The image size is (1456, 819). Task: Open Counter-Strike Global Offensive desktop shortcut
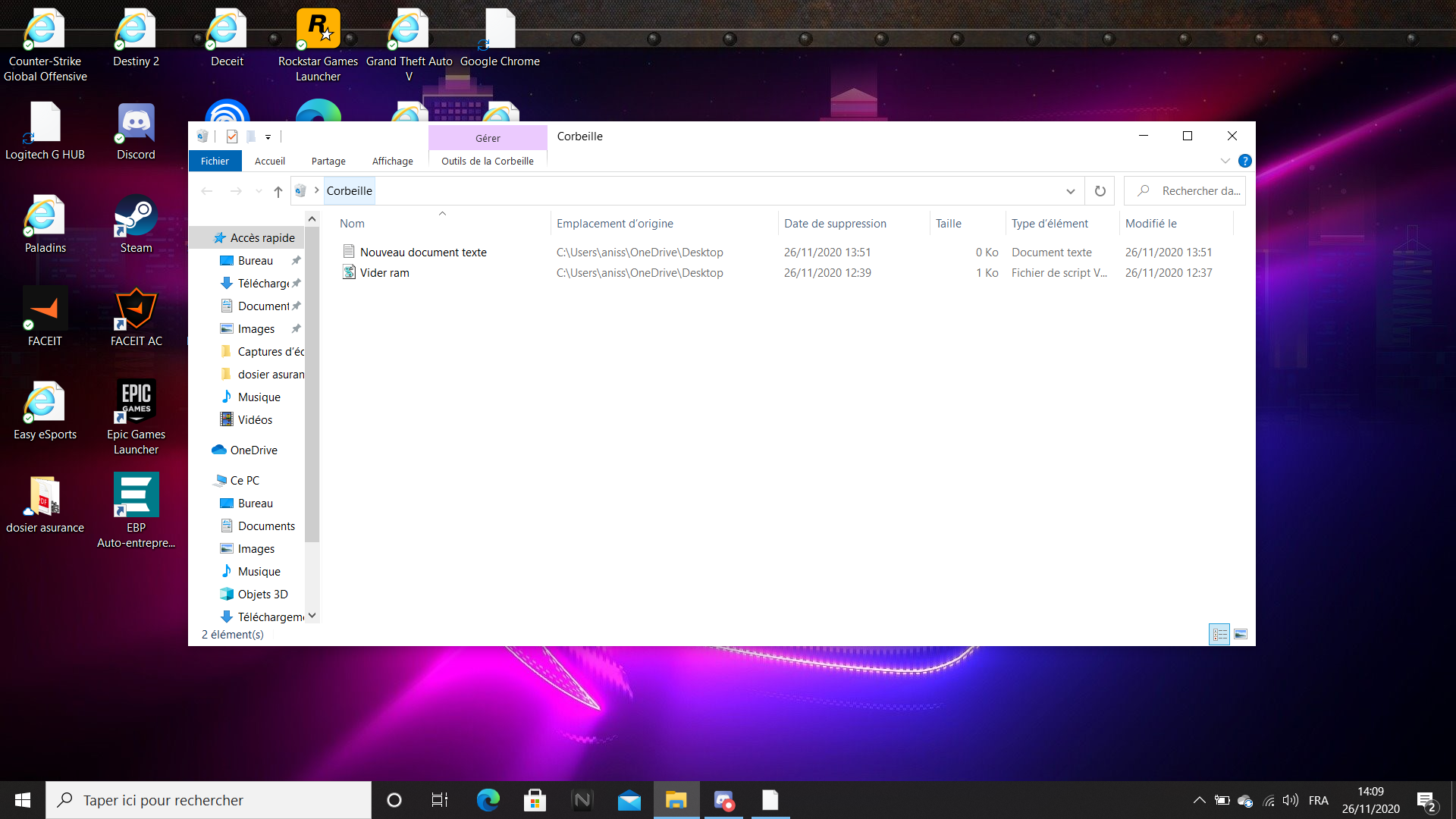[x=45, y=45]
